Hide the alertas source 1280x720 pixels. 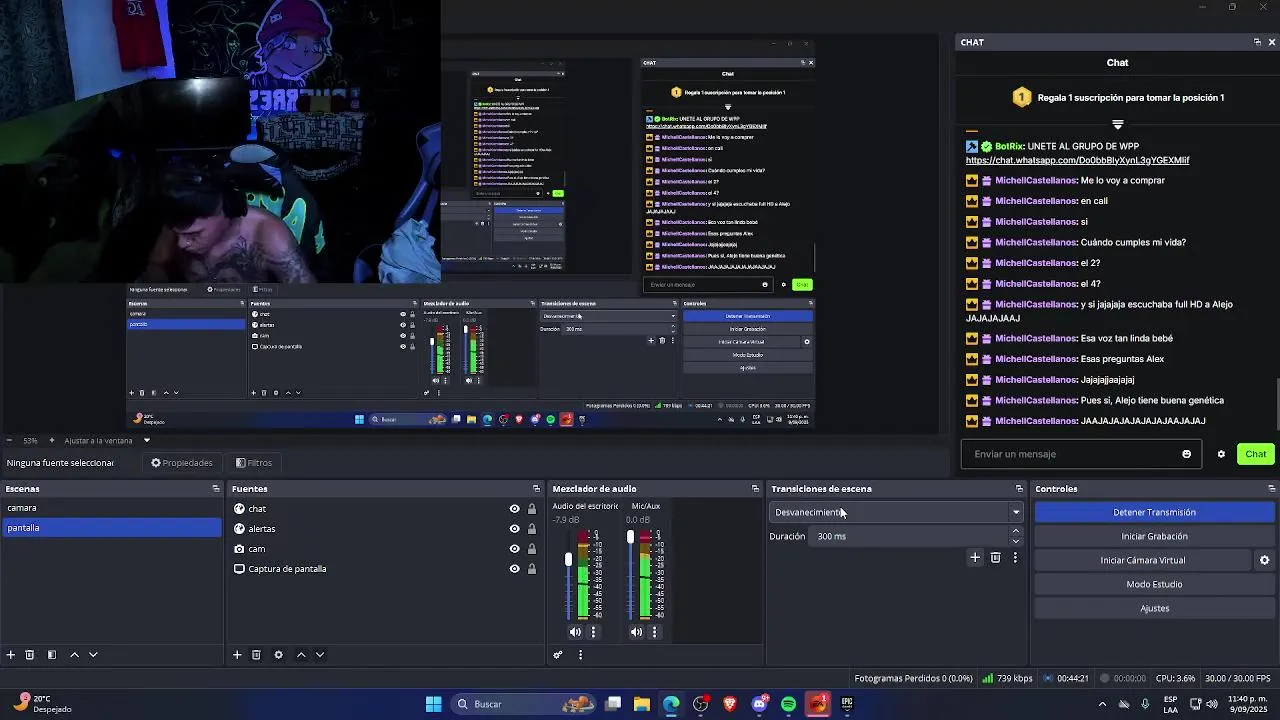click(514, 529)
